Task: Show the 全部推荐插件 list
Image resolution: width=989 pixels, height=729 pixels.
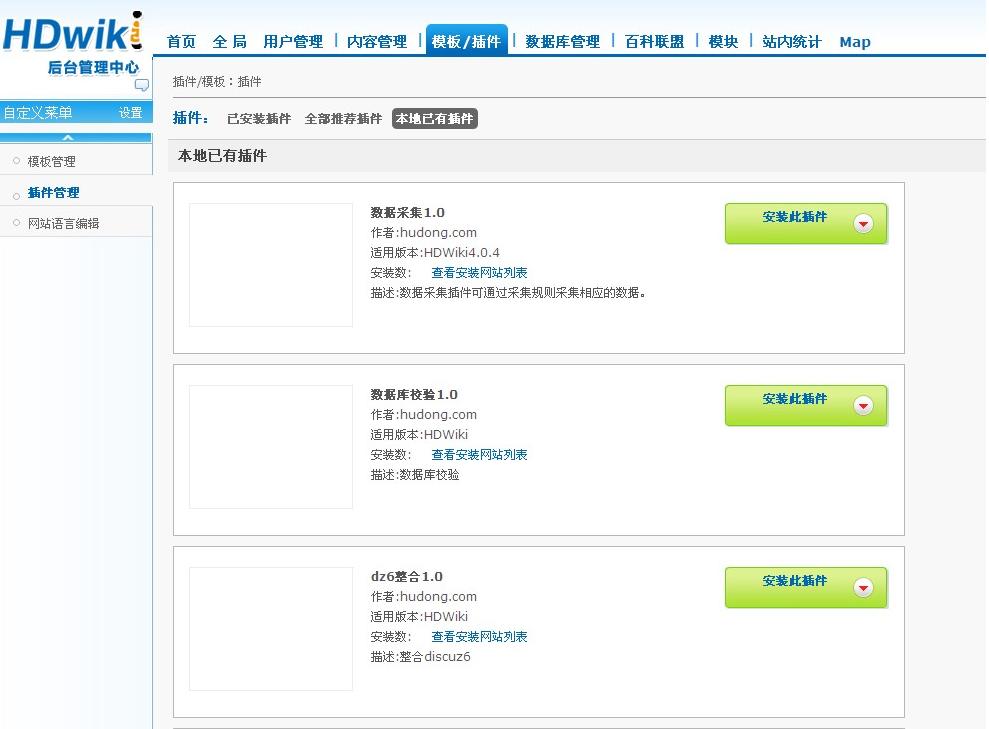Action: 343,119
